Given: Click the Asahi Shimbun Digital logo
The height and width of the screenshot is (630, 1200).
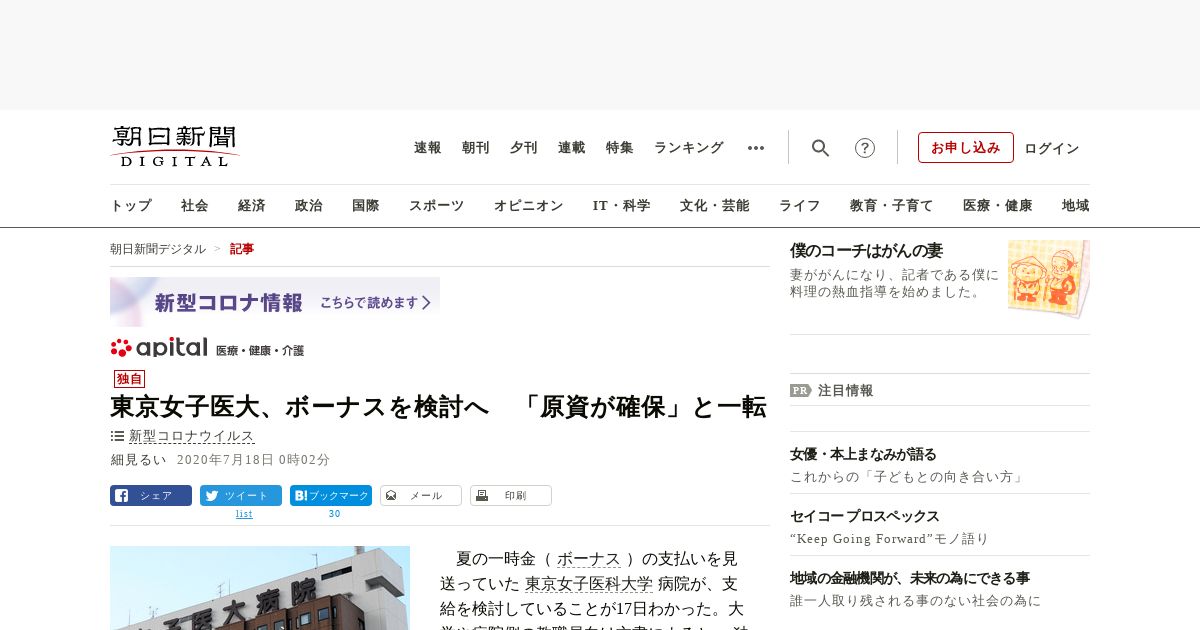Looking at the screenshot, I should [175, 147].
